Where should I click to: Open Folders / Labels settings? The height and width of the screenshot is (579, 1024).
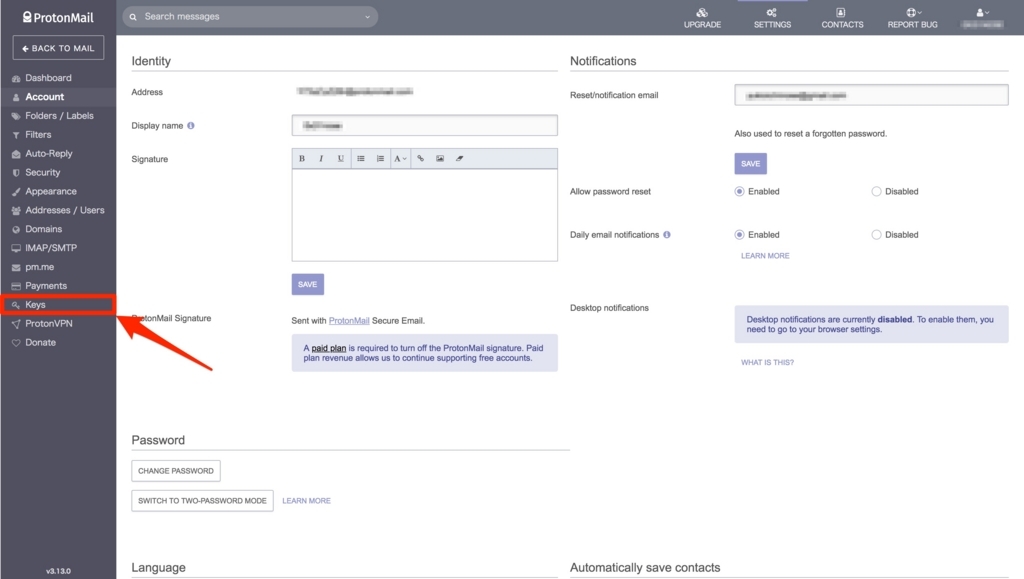[x=58, y=116]
